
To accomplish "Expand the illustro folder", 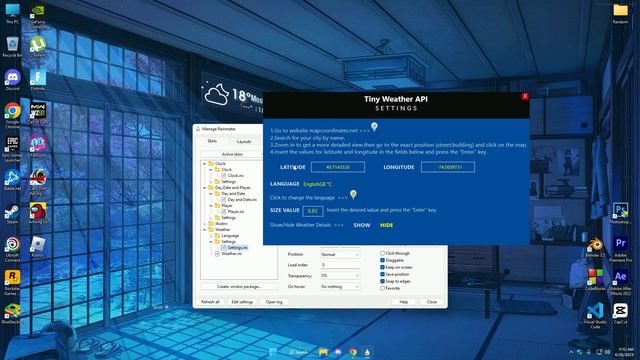I will pyautogui.click(x=205, y=224).
